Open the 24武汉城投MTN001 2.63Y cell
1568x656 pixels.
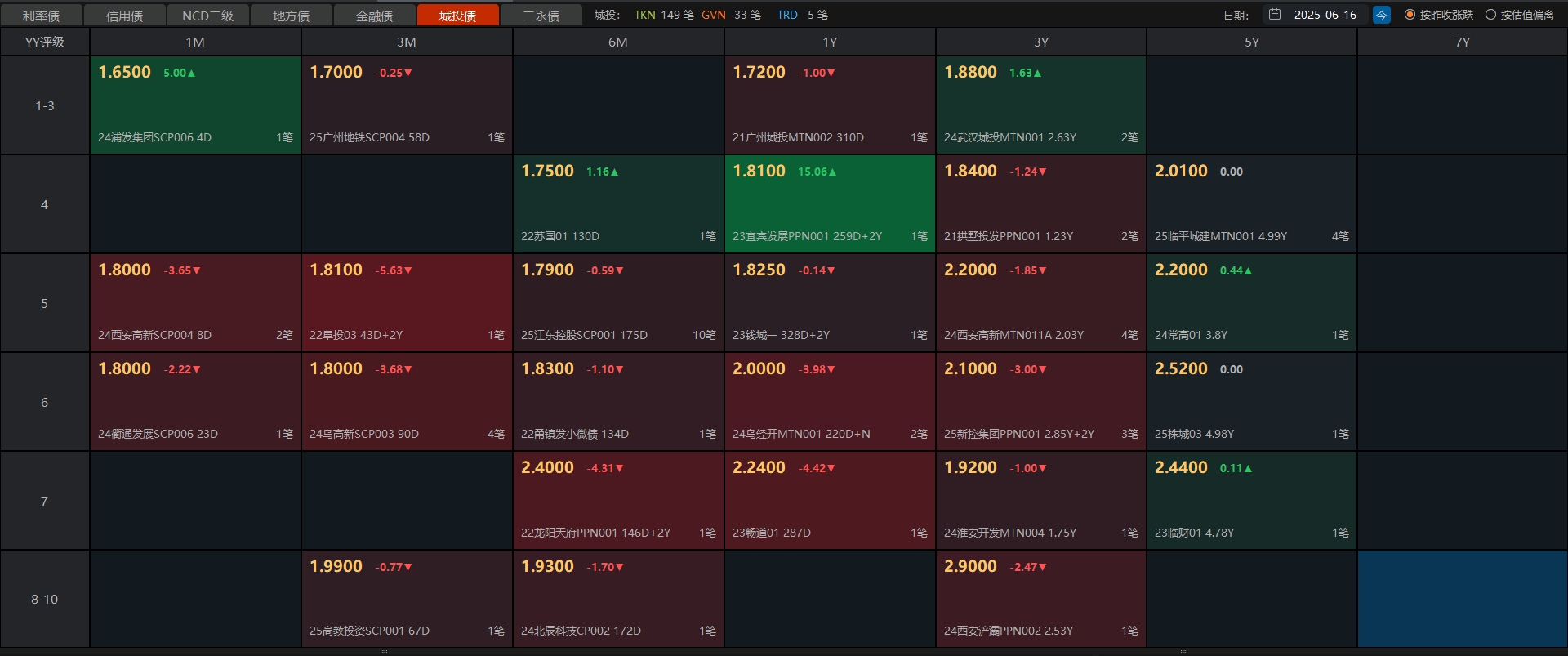1041,105
